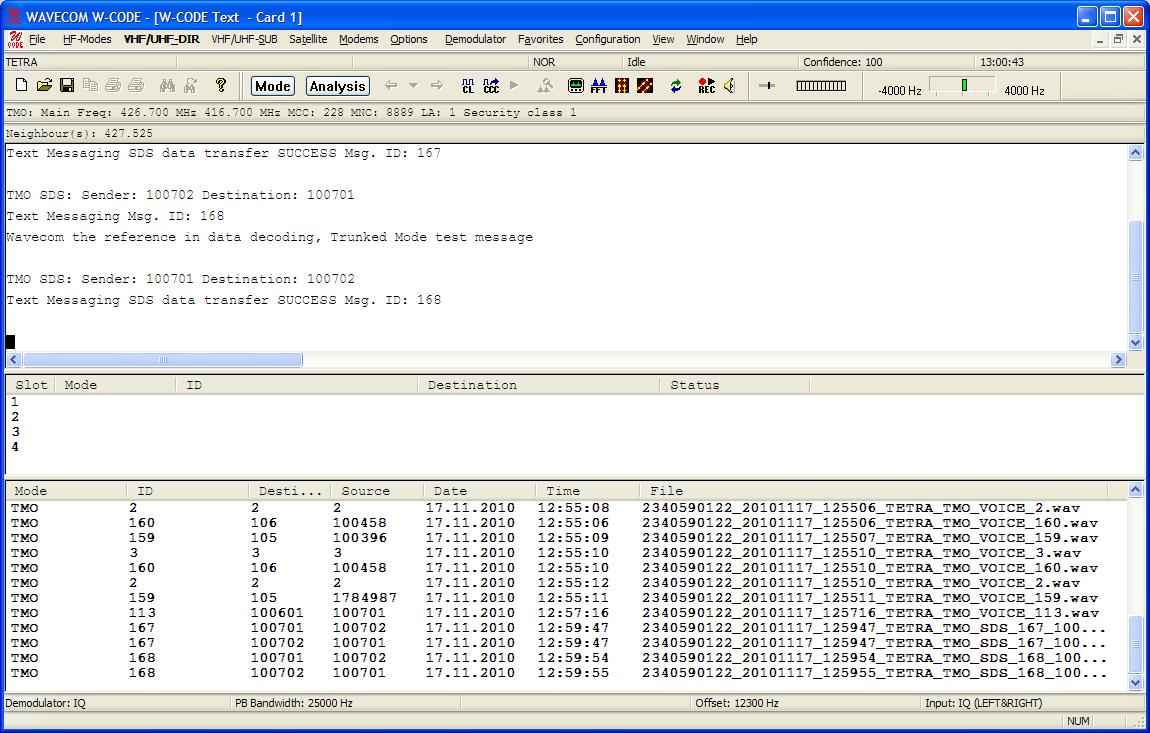Open the VHF/UHF-SUB menu
1150x733 pixels.
(244, 40)
